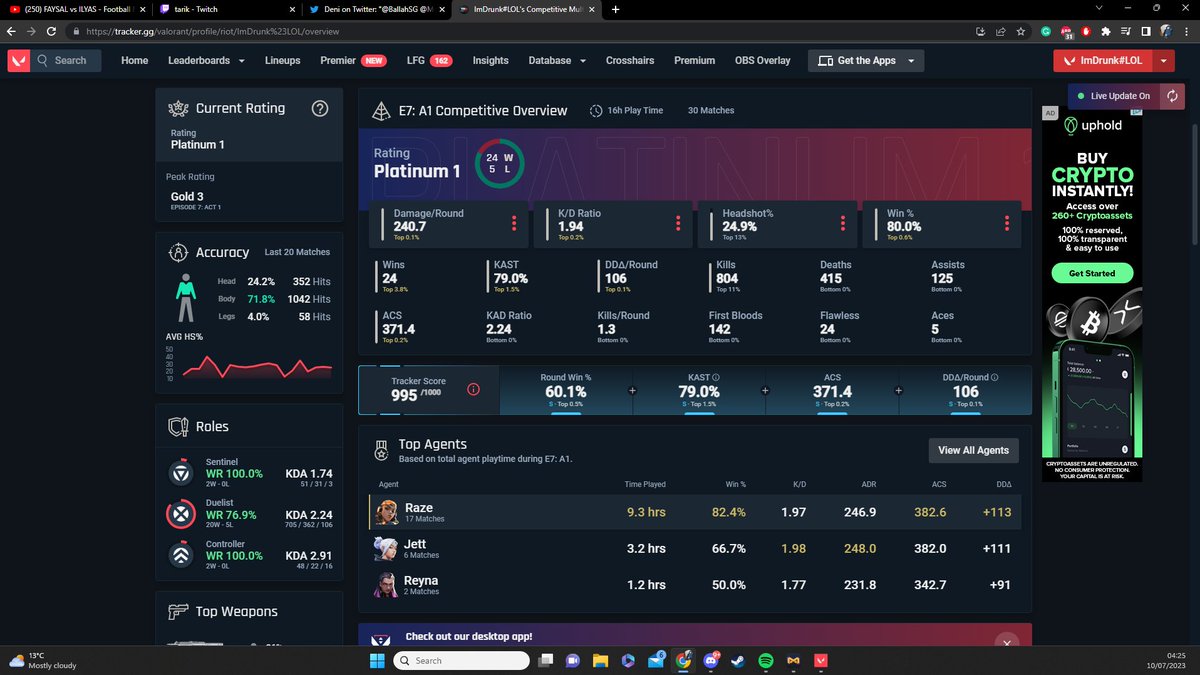The height and width of the screenshot is (675, 1200).
Task: Open the Chrome extensions puzzle icon
Action: [x=1105, y=31]
